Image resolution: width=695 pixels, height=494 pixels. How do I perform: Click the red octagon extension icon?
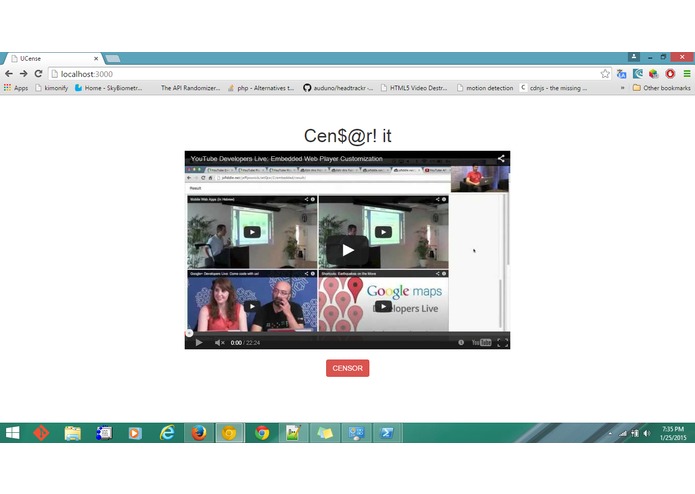click(670, 74)
